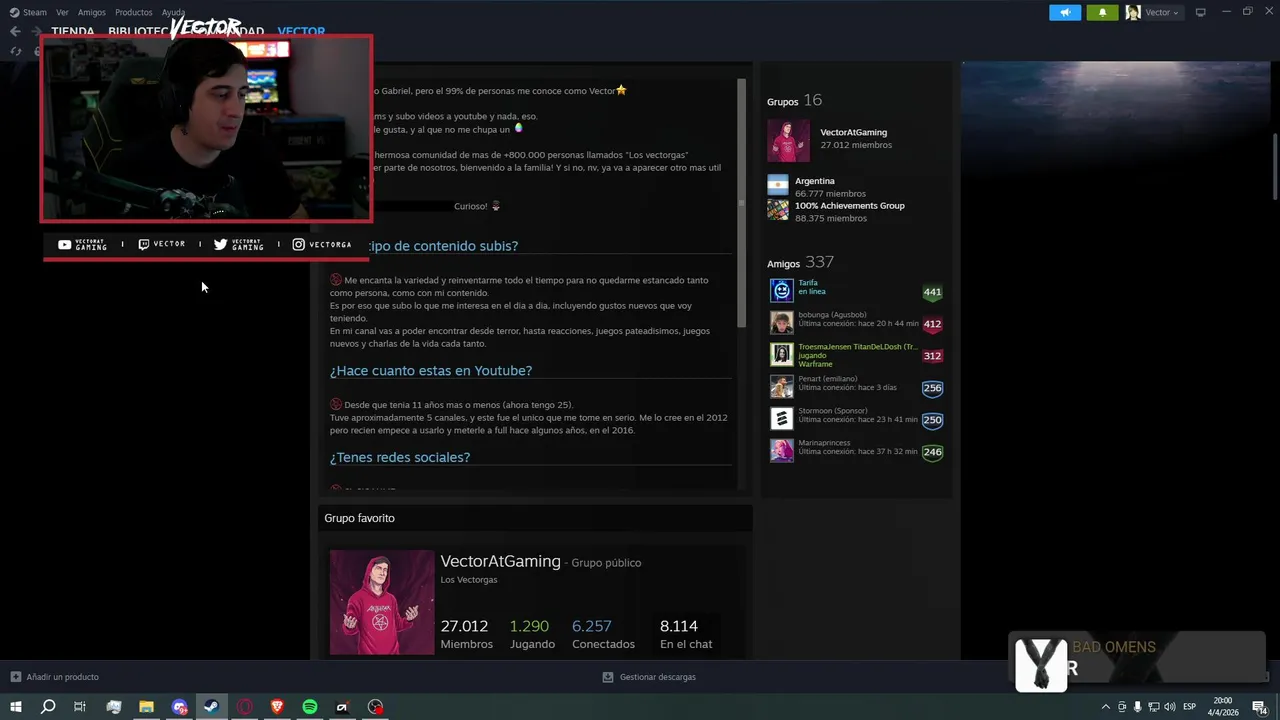Show hidden system tray icons
Viewport: 1280px width, 720px height.
tap(1105, 707)
